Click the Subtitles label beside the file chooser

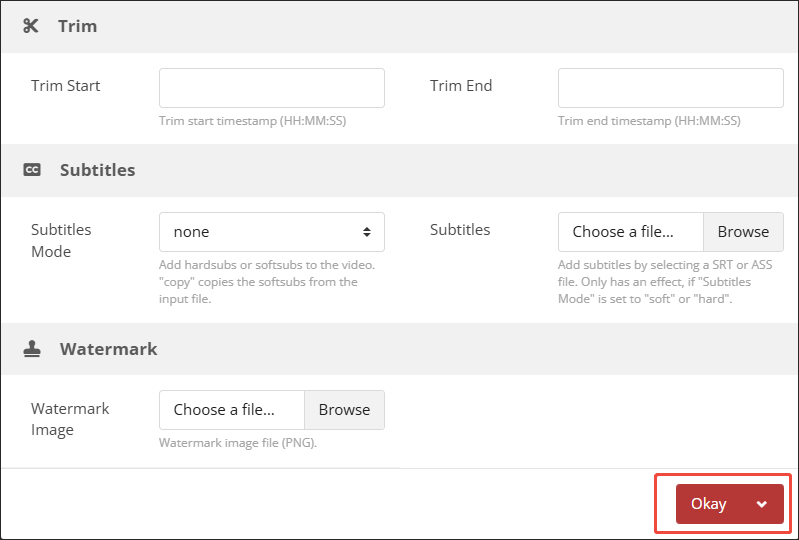click(460, 230)
